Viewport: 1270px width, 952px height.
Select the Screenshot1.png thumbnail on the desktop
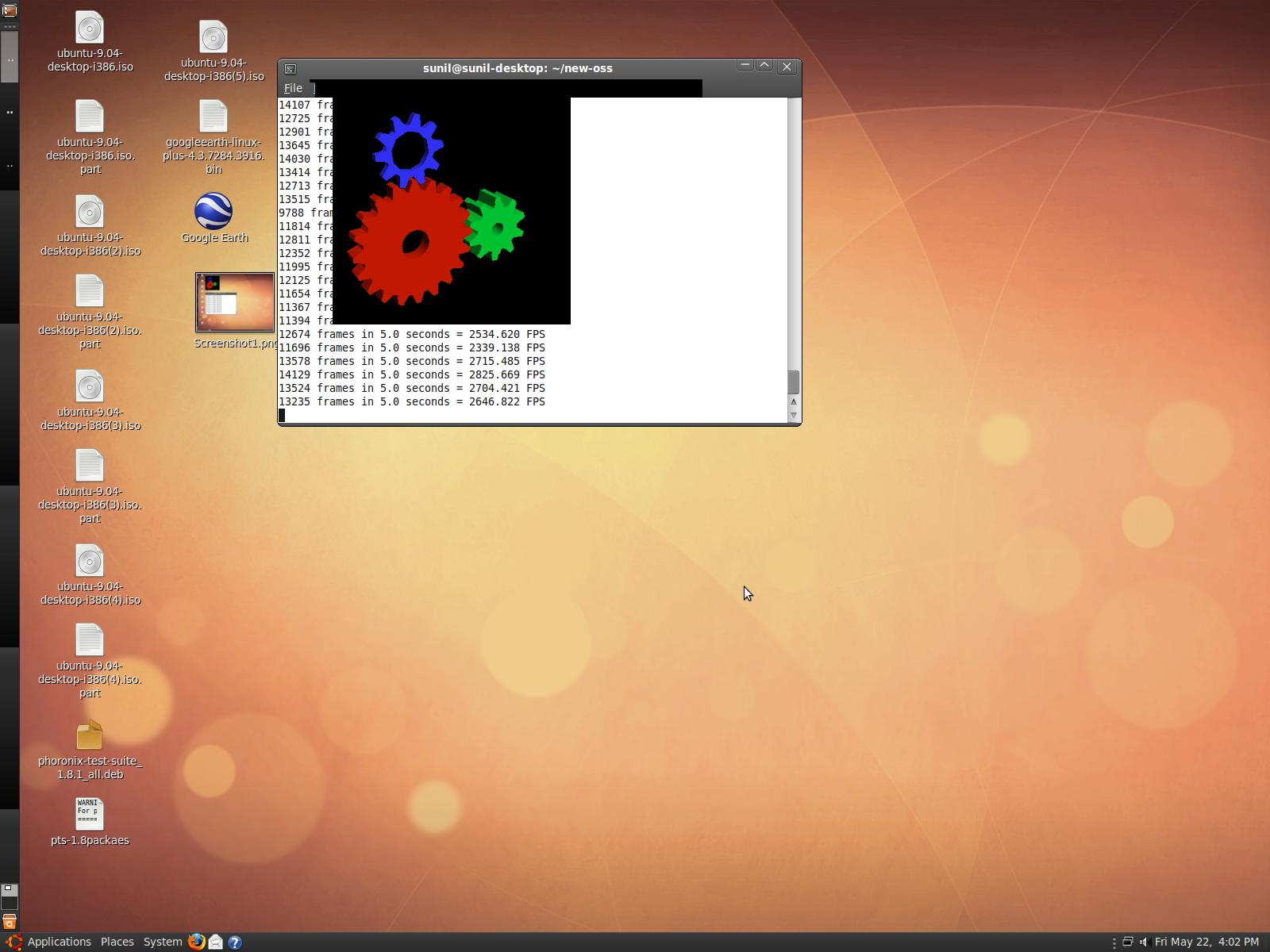point(235,302)
